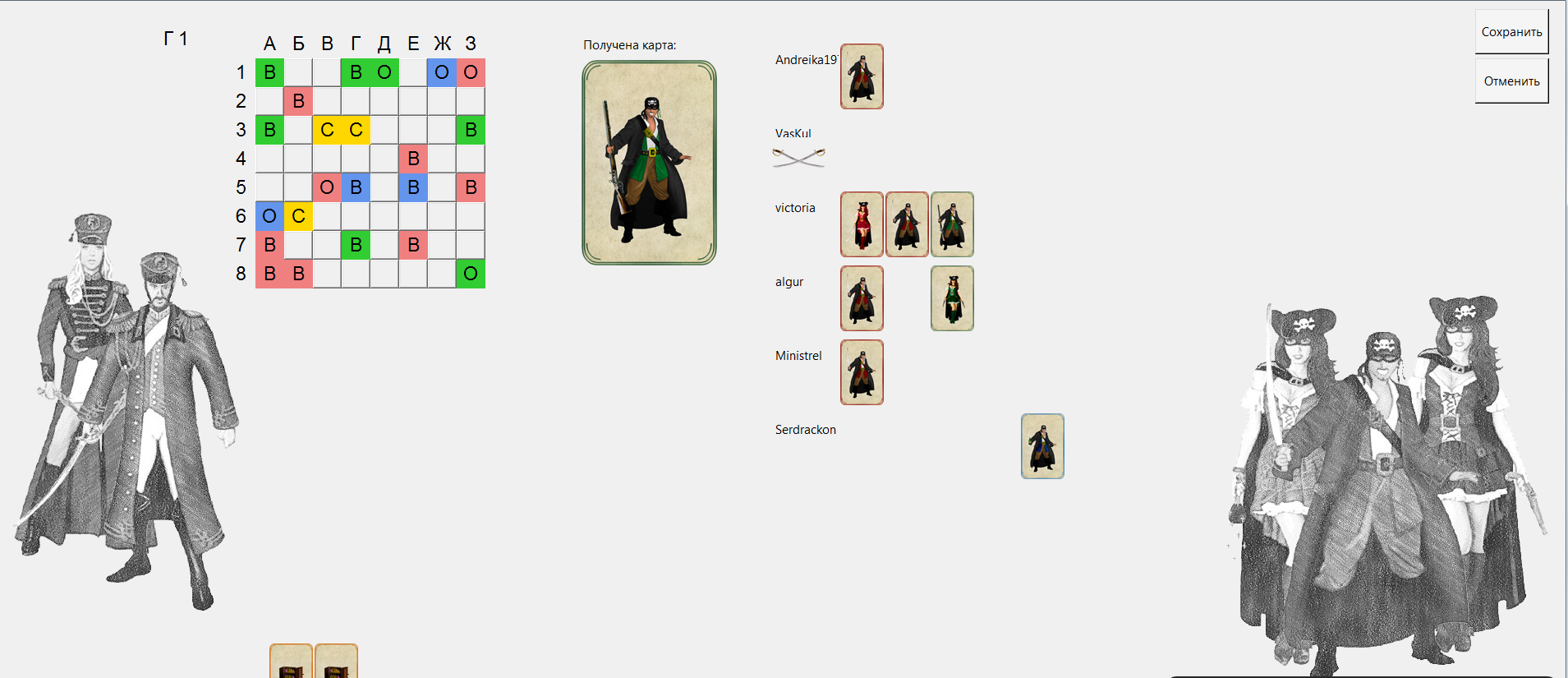Click player name Ministrel
The height and width of the screenshot is (678, 1568).
798,356
